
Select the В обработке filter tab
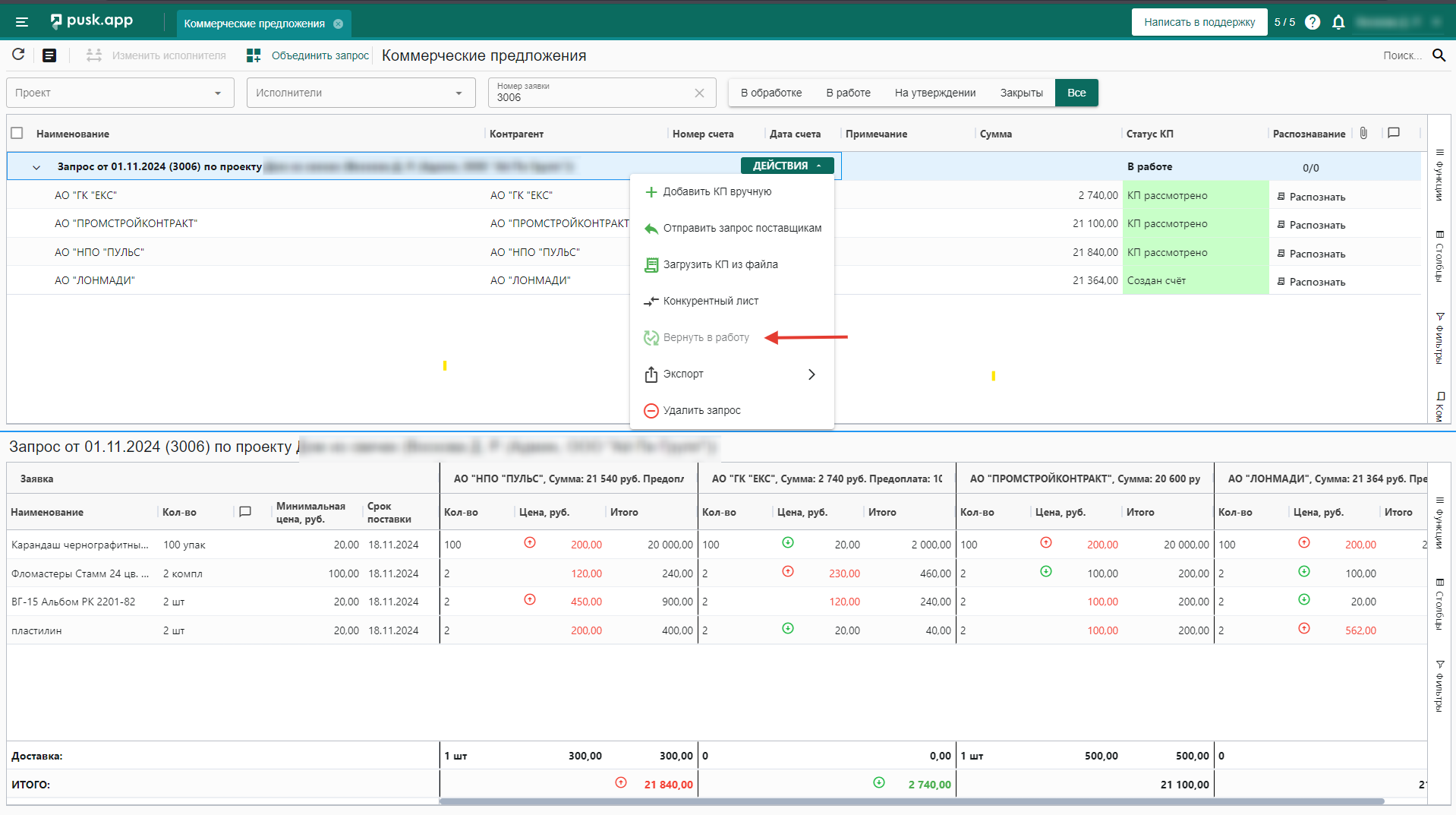[x=771, y=93]
